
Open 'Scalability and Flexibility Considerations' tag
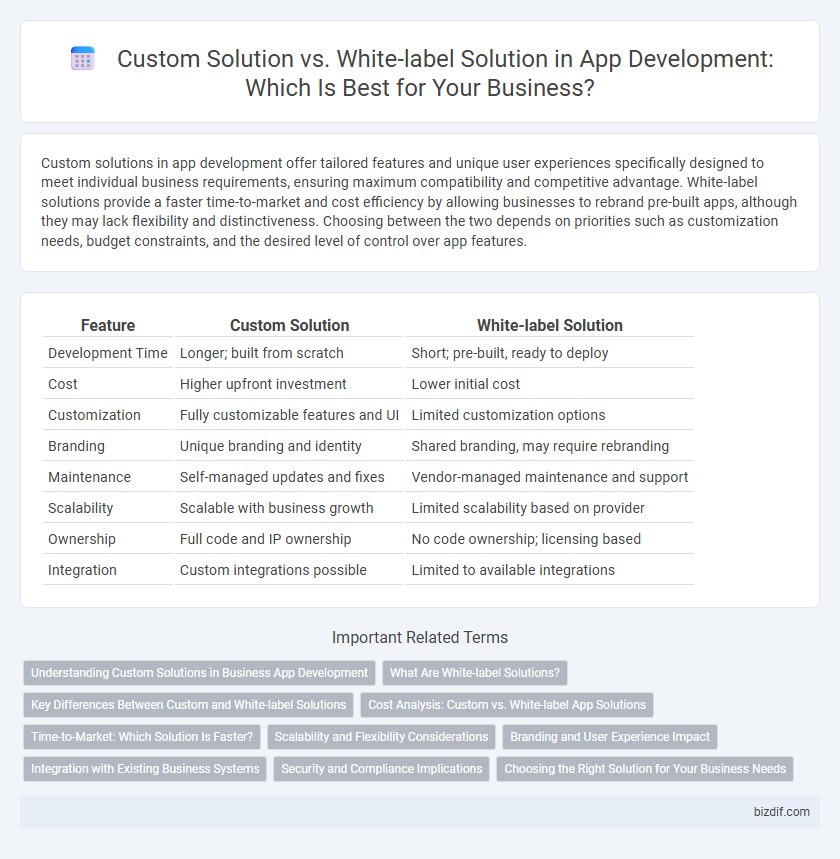[381, 737]
